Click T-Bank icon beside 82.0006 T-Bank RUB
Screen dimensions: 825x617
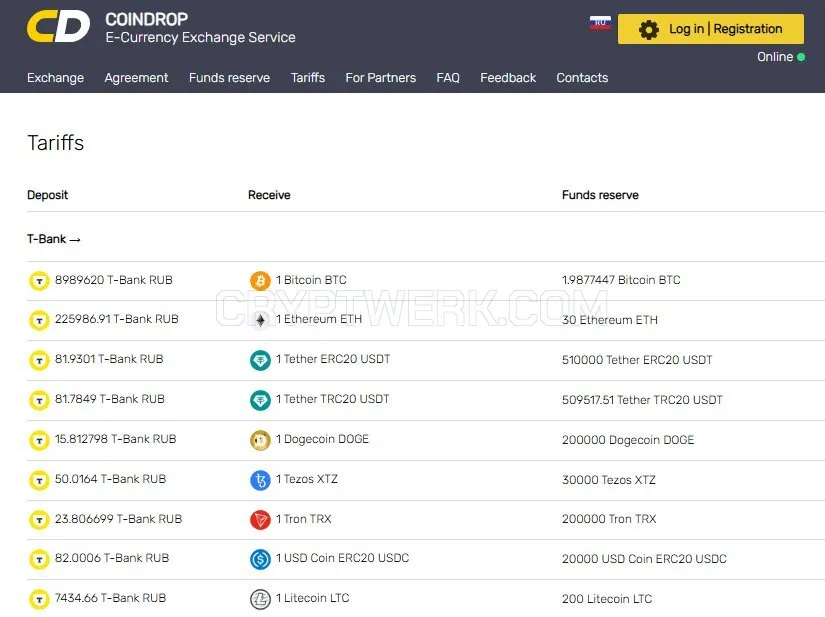pos(39,559)
